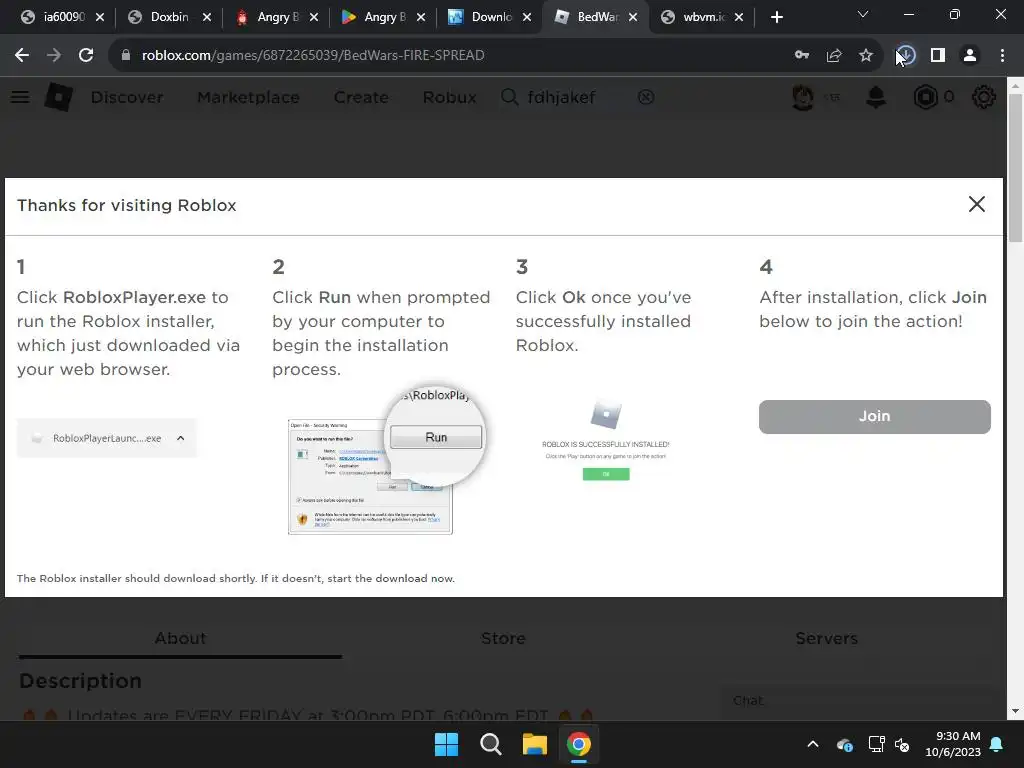Click the Join button

874,417
